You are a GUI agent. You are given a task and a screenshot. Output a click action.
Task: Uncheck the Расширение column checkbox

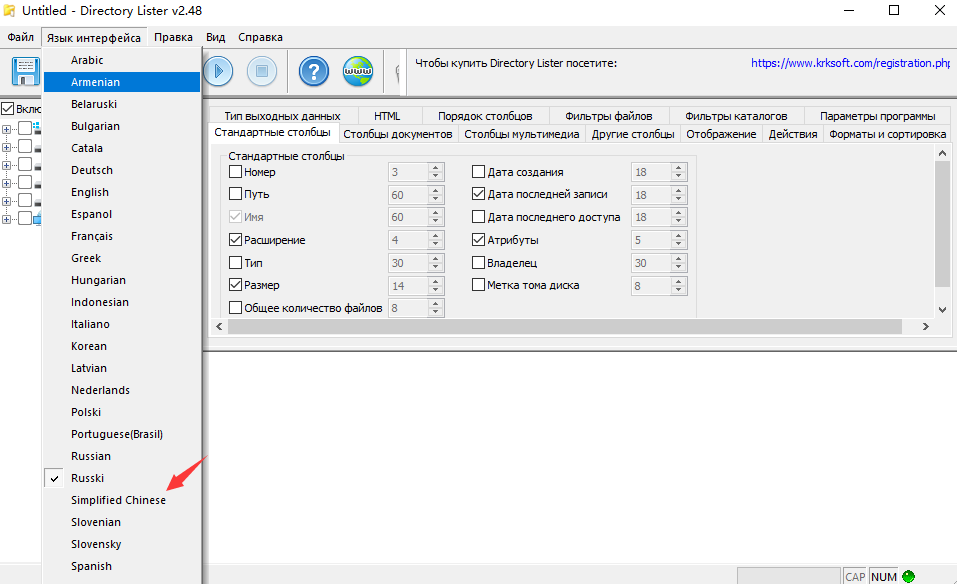point(236,240)
